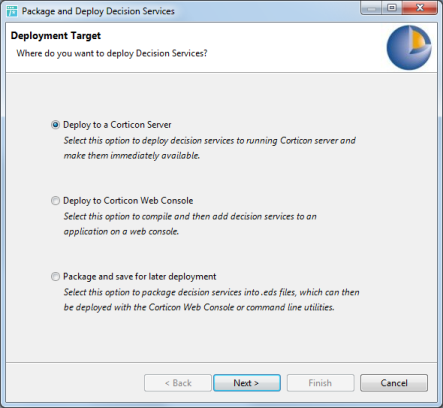Click the dialog title text in title bar

[98, 11]
